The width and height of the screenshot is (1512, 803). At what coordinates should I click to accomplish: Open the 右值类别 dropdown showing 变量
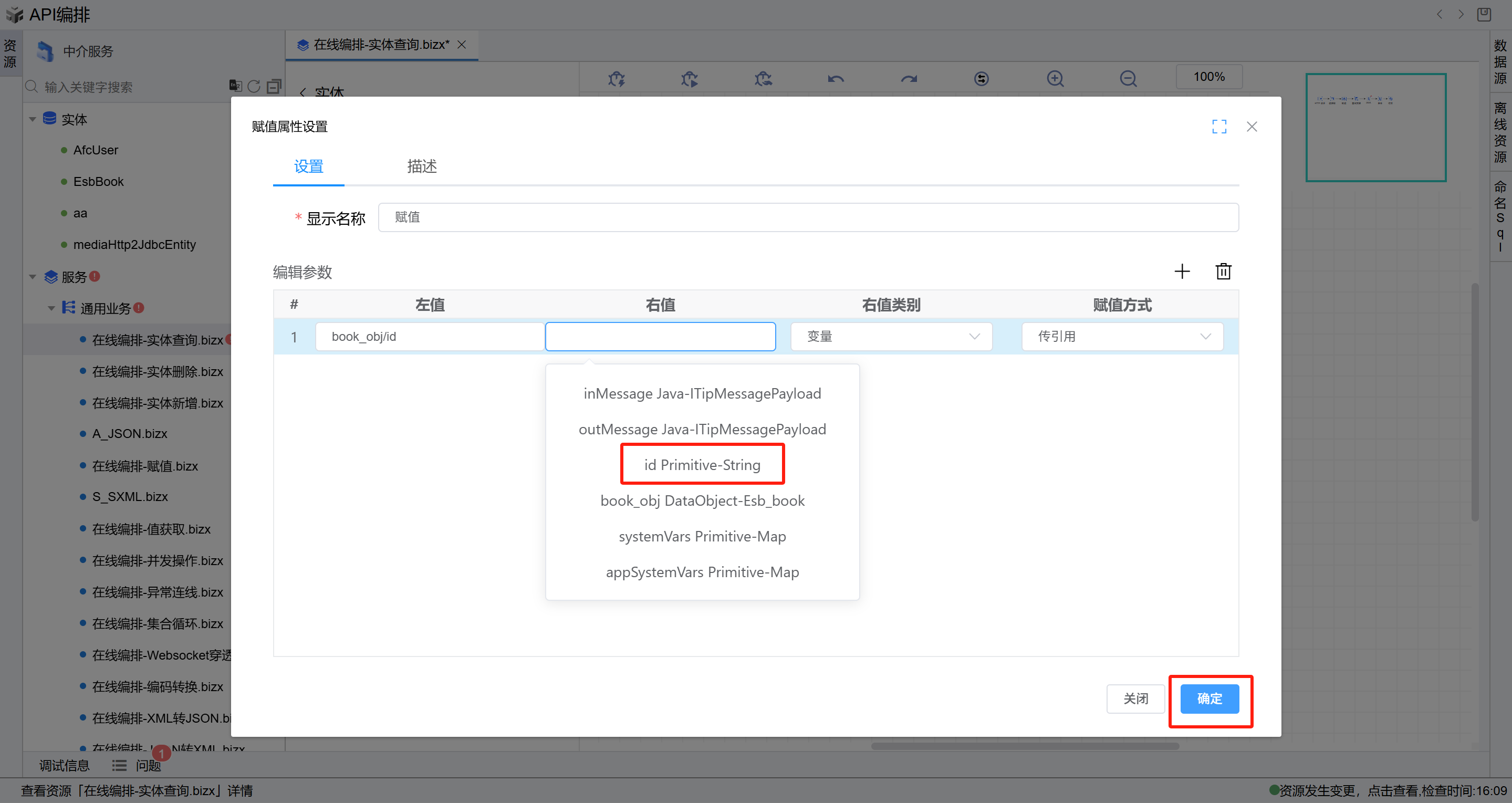click(891, 336)
